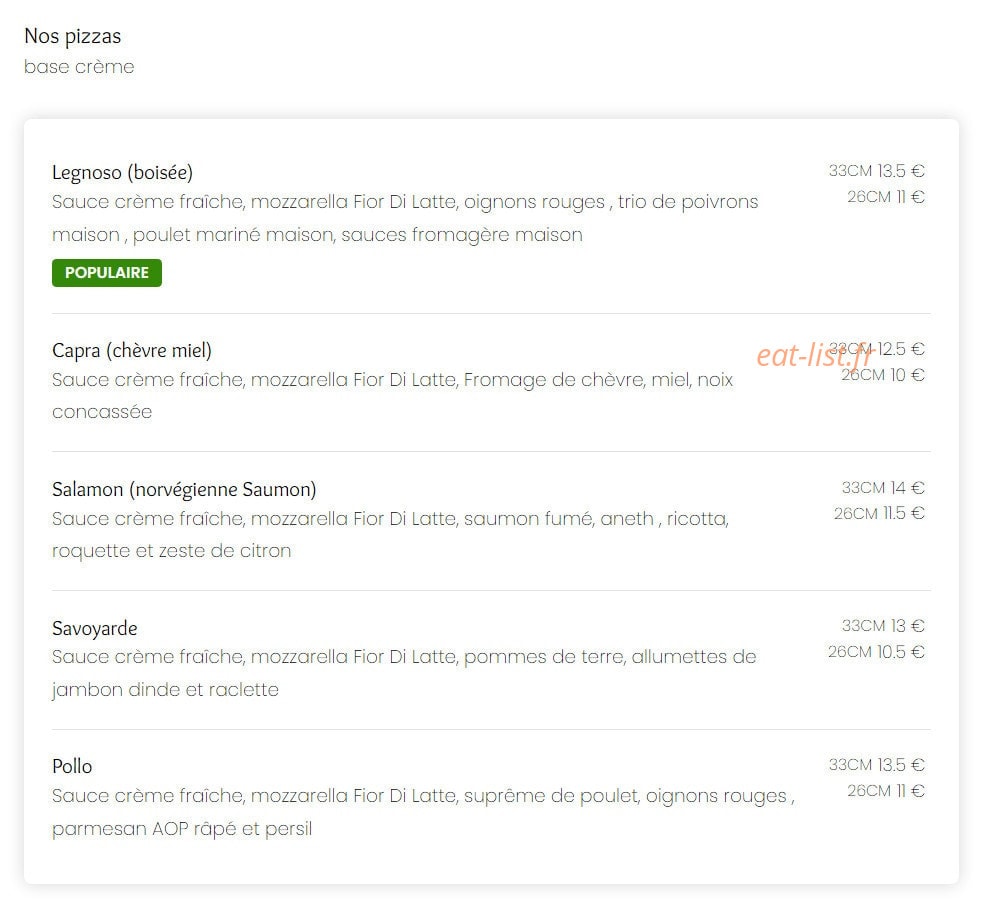
Task: Choose the Pollo pizza title
Action: point(72,766)
